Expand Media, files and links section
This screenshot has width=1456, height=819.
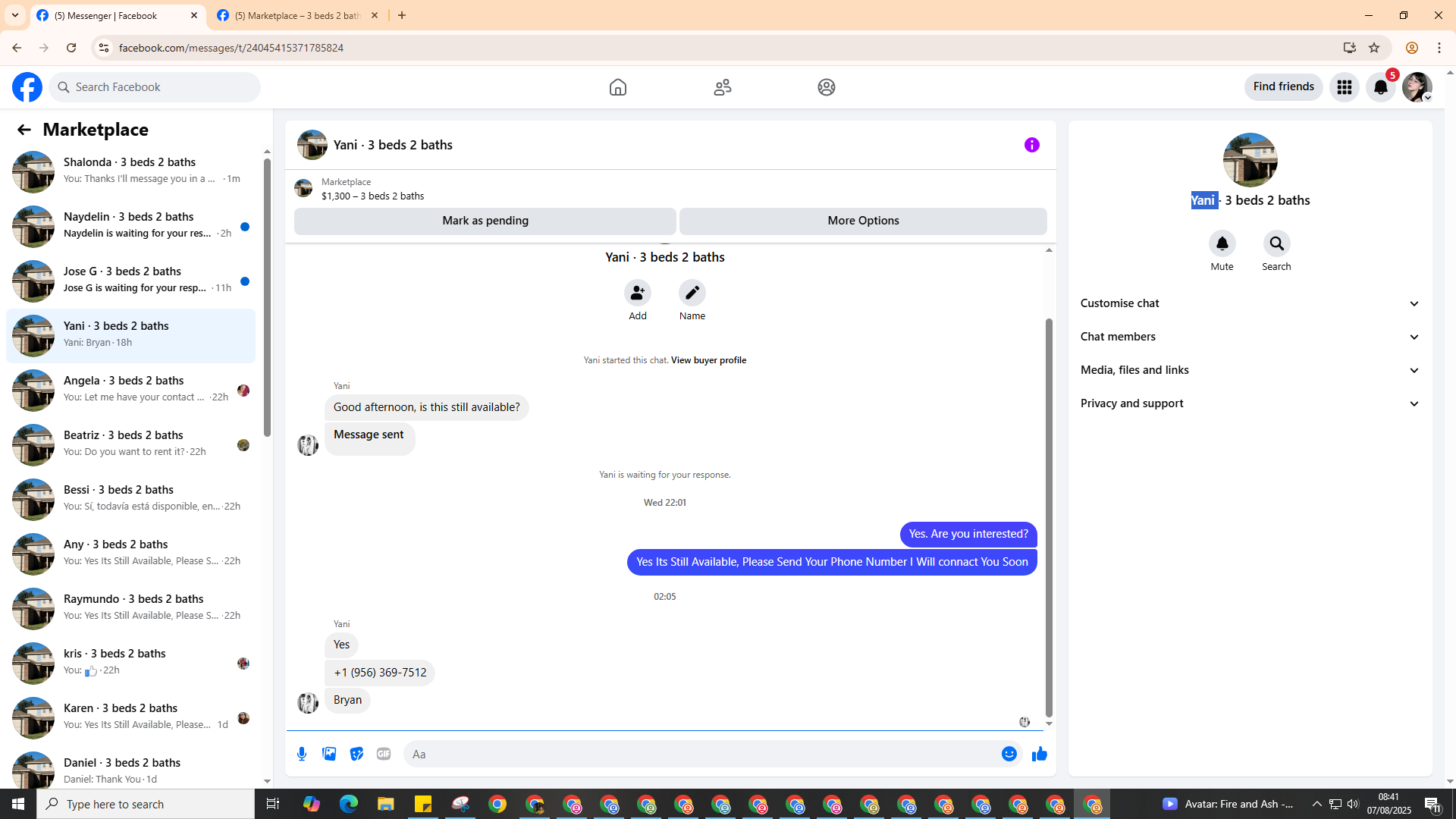[x=1250, y=370]
